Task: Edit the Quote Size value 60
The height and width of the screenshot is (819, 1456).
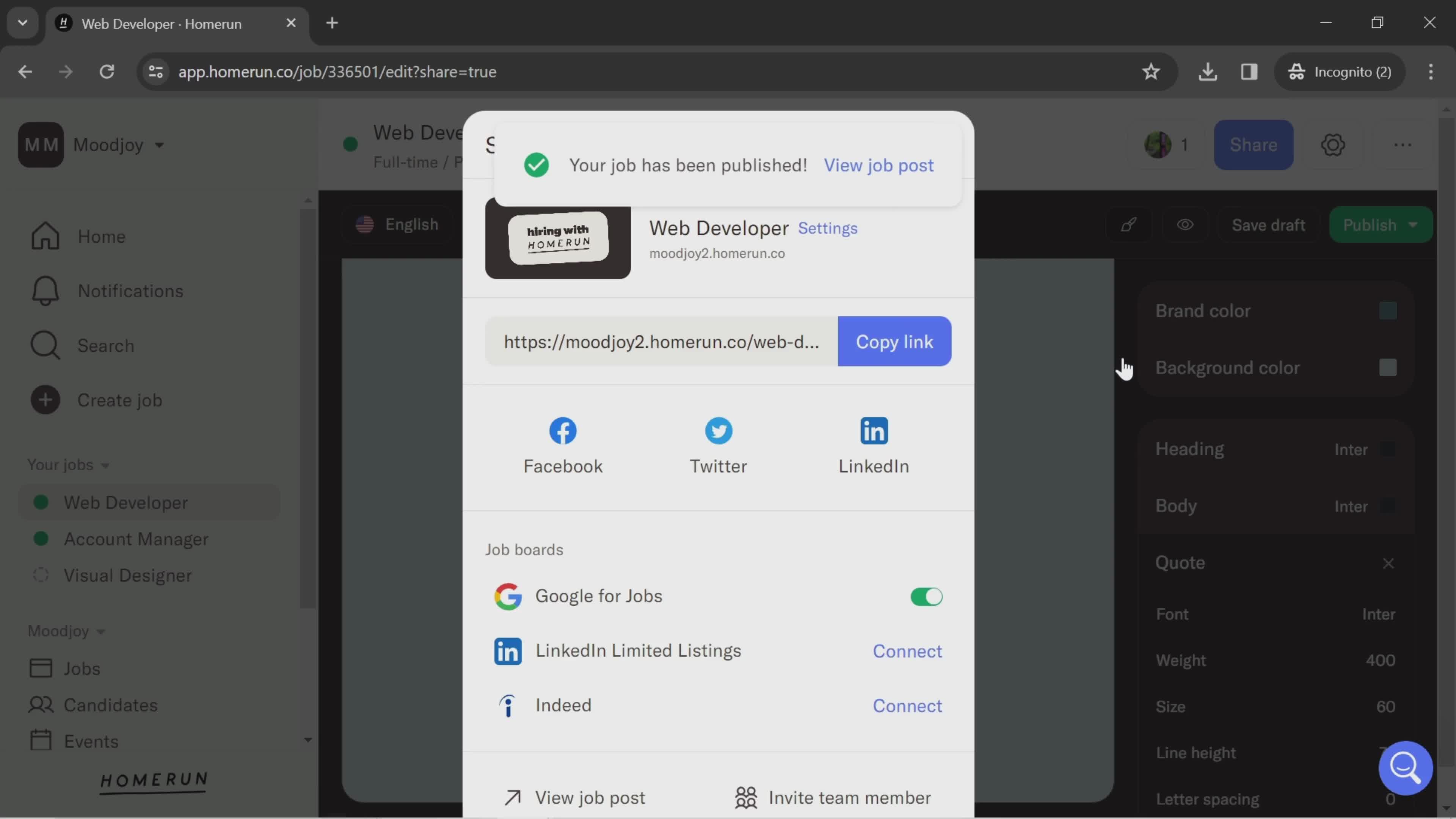Action: 1385,706
